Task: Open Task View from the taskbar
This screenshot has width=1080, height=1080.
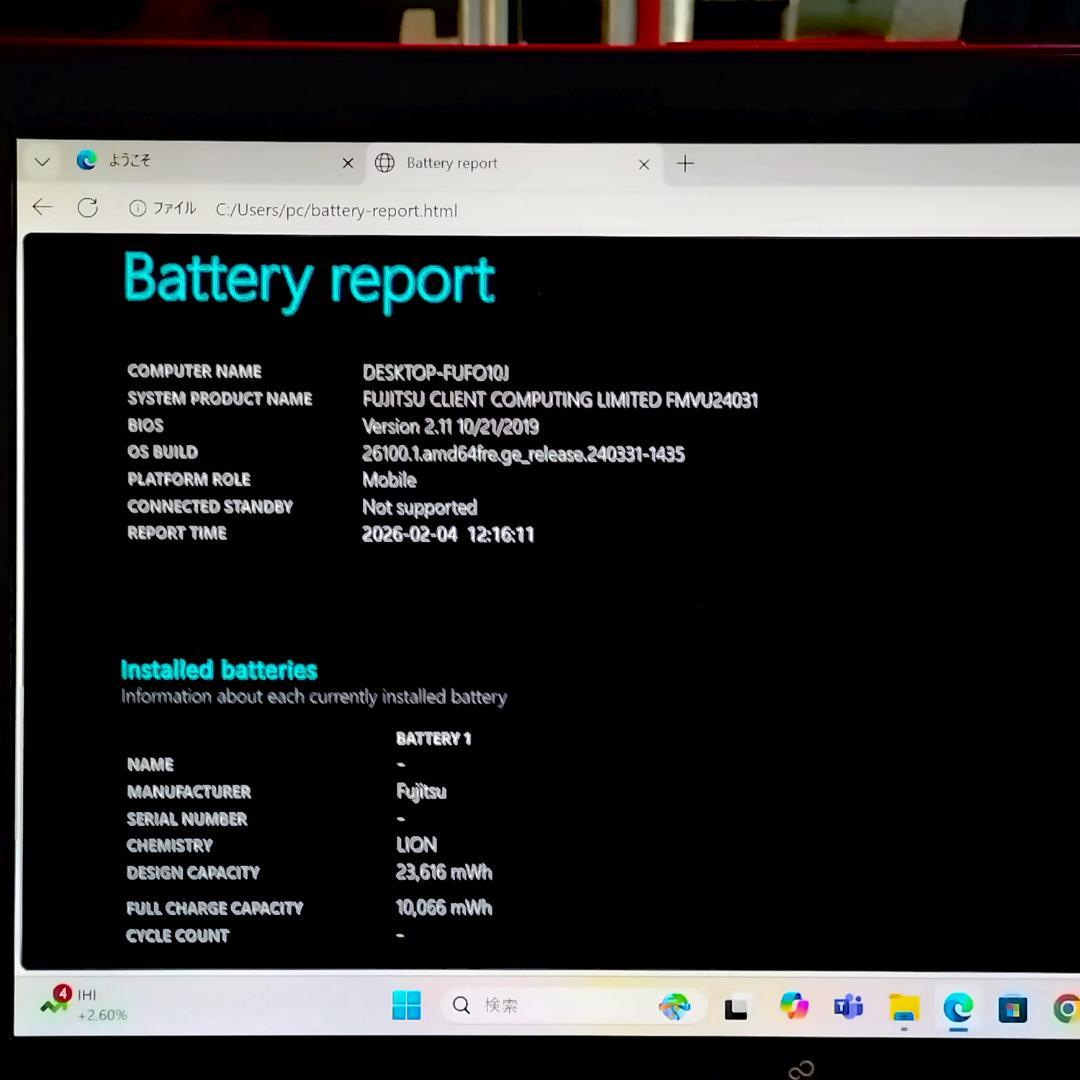Action: (x=736, y=1005)
